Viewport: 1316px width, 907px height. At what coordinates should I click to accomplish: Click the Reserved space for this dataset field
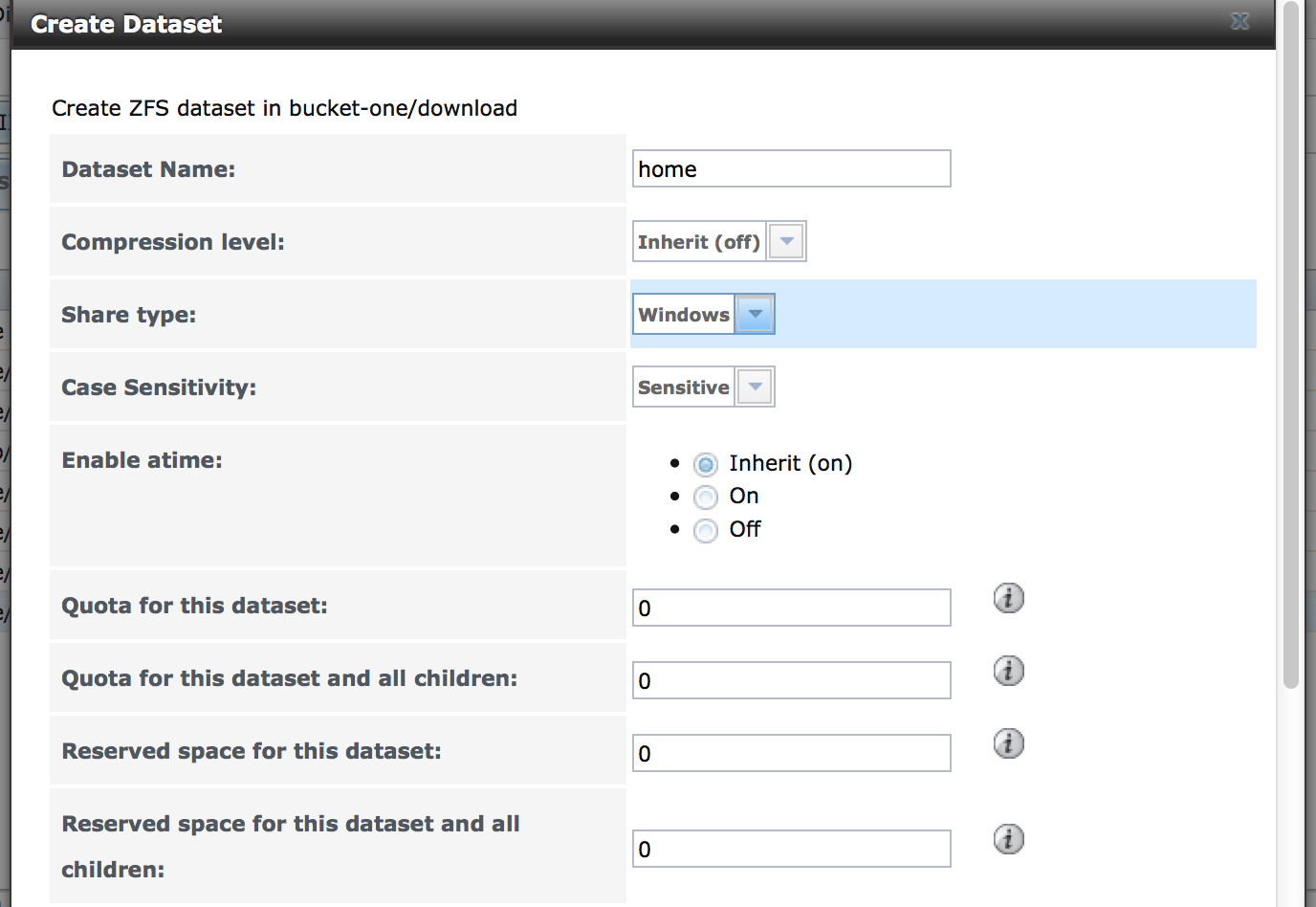tap(791, 753)
